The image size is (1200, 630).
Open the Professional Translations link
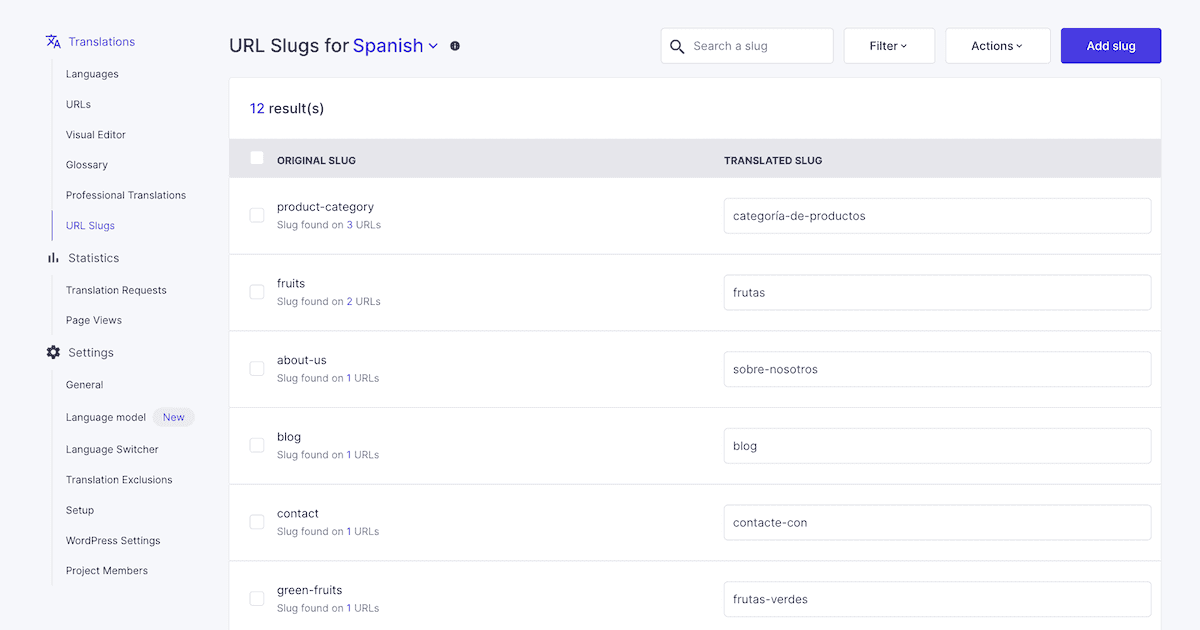[126, 195]
